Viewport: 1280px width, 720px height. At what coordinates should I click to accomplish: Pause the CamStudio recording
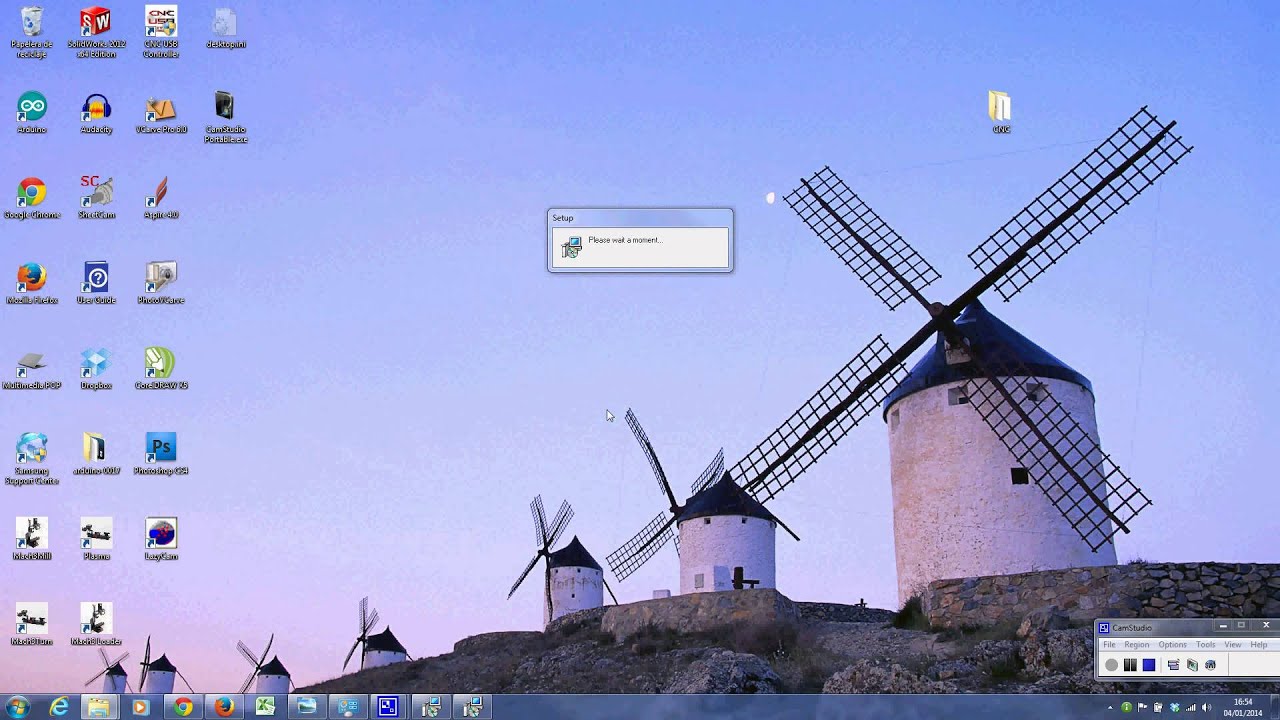coord(1130,665)
